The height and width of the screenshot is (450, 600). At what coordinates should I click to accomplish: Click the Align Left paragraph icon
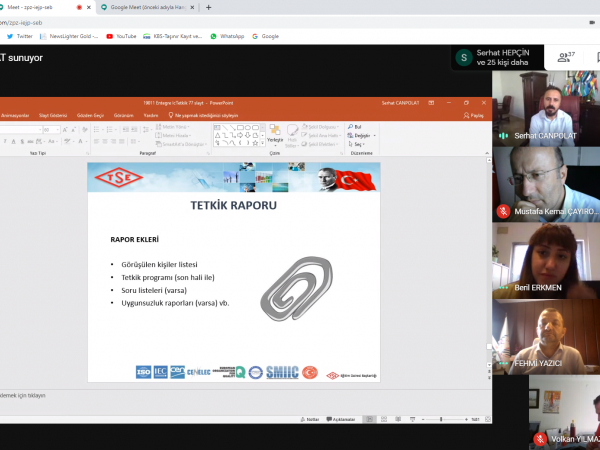pos(96,141)
